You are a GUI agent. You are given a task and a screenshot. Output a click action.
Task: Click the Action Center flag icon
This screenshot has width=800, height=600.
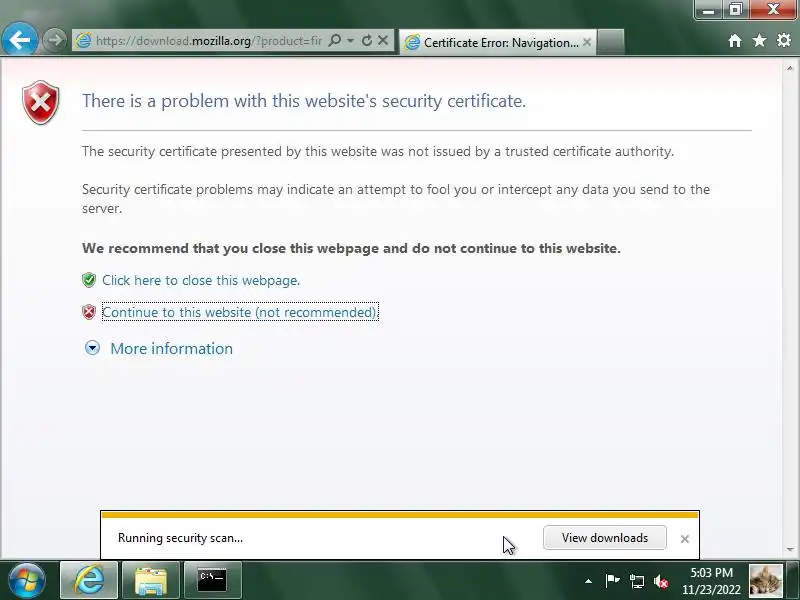tap(612, 581)
